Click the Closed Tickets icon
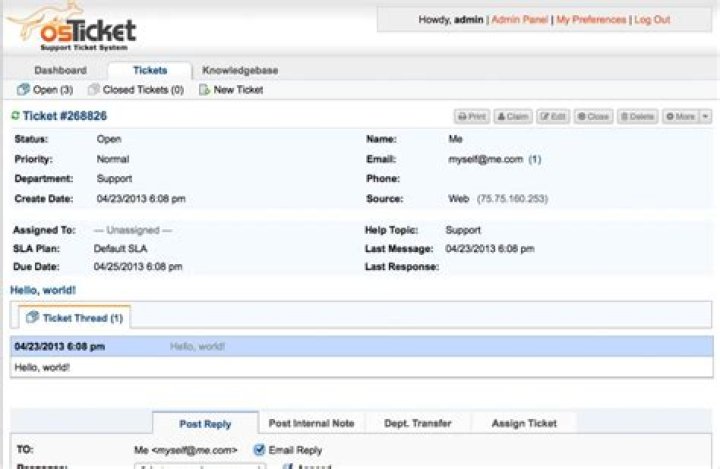 [x=93, y=89]
